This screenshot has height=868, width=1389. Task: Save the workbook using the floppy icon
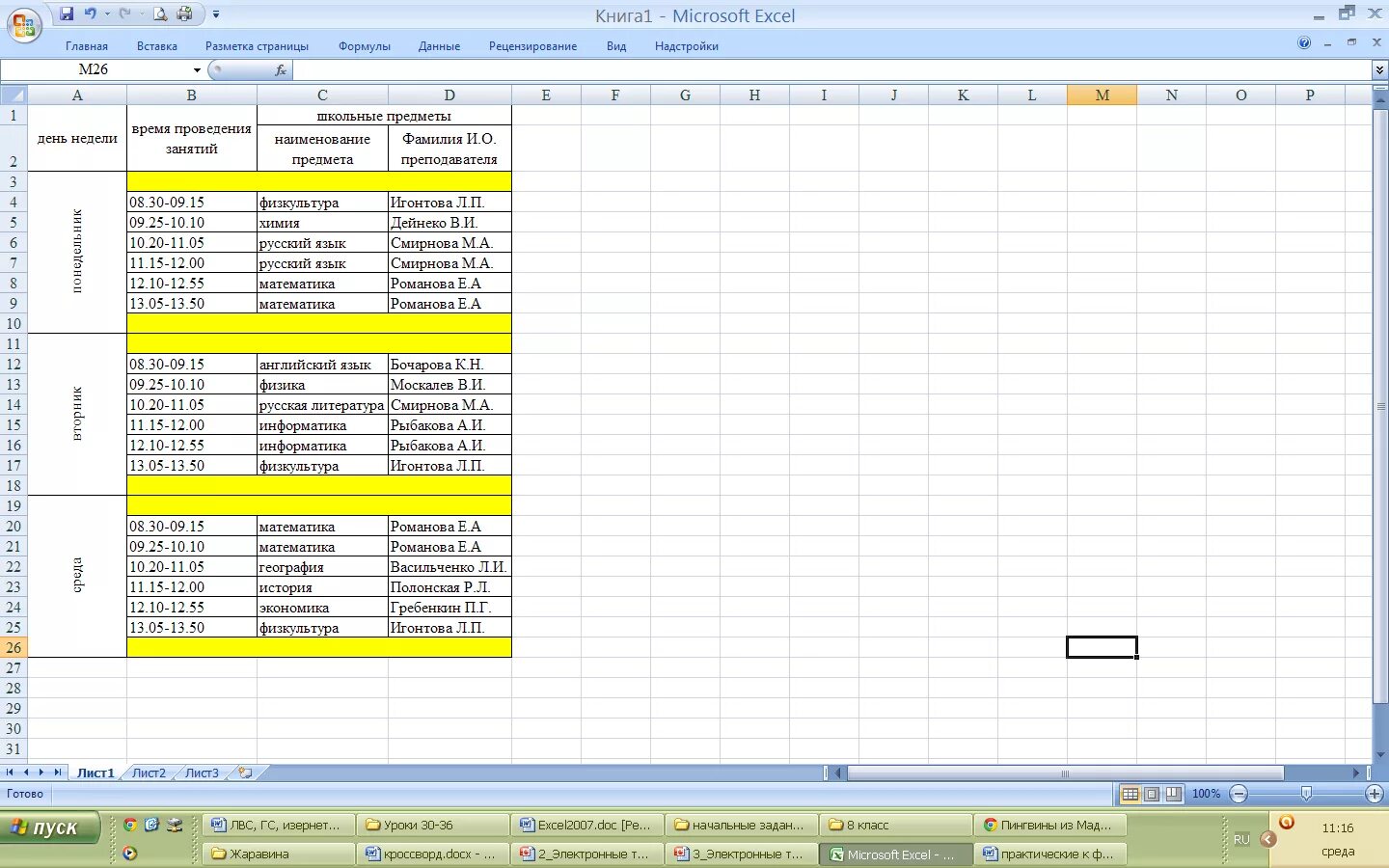pos(67,14)
